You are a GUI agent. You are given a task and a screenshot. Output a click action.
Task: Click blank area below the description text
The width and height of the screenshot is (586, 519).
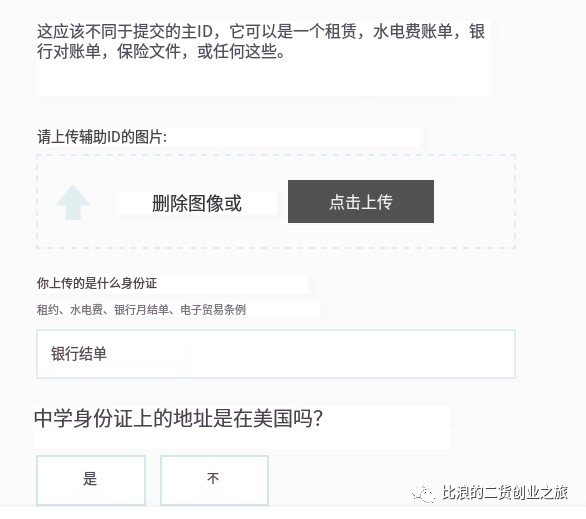pyautogui.click(x=263, y=78)
